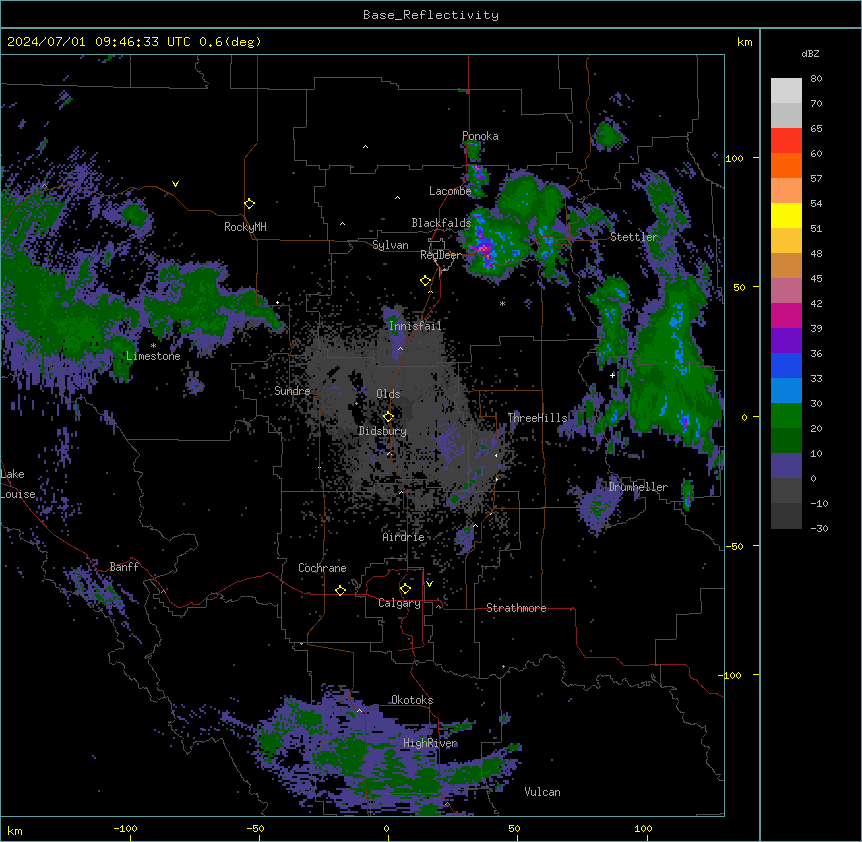Pick the magenta 39-42 dBZ legend swatch

(x=786, y=315)
